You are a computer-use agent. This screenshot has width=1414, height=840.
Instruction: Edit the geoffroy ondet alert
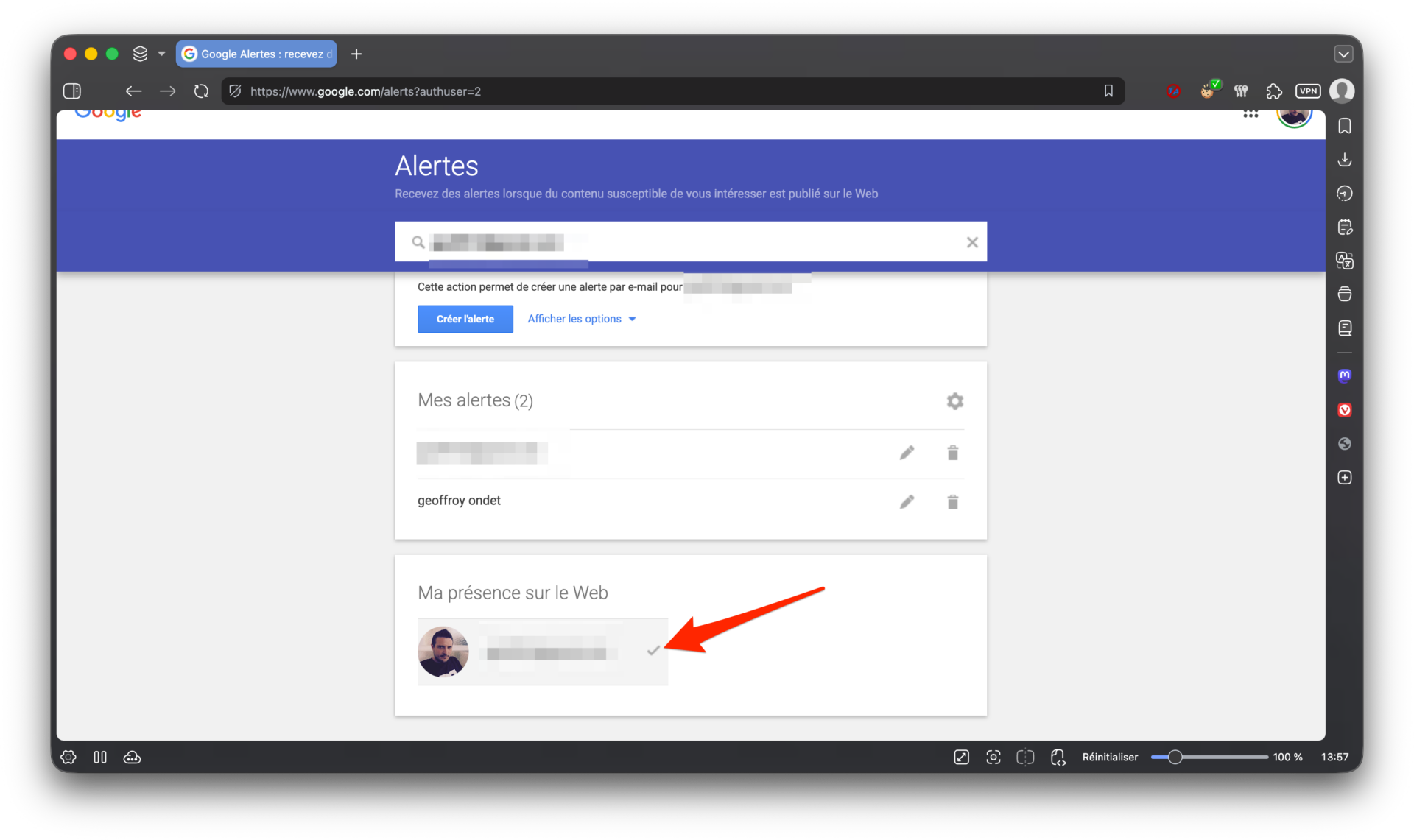(x=907, y=502)
